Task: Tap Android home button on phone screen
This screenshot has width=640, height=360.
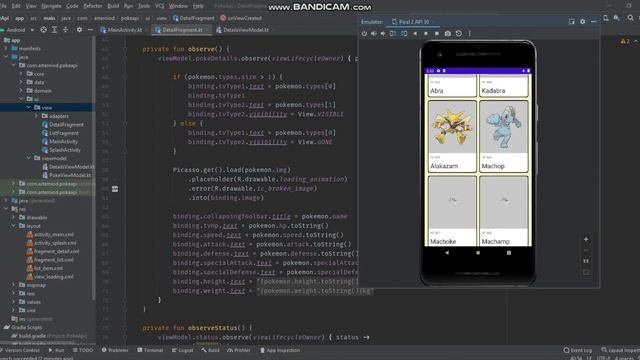Action: (x=478, y=253)
